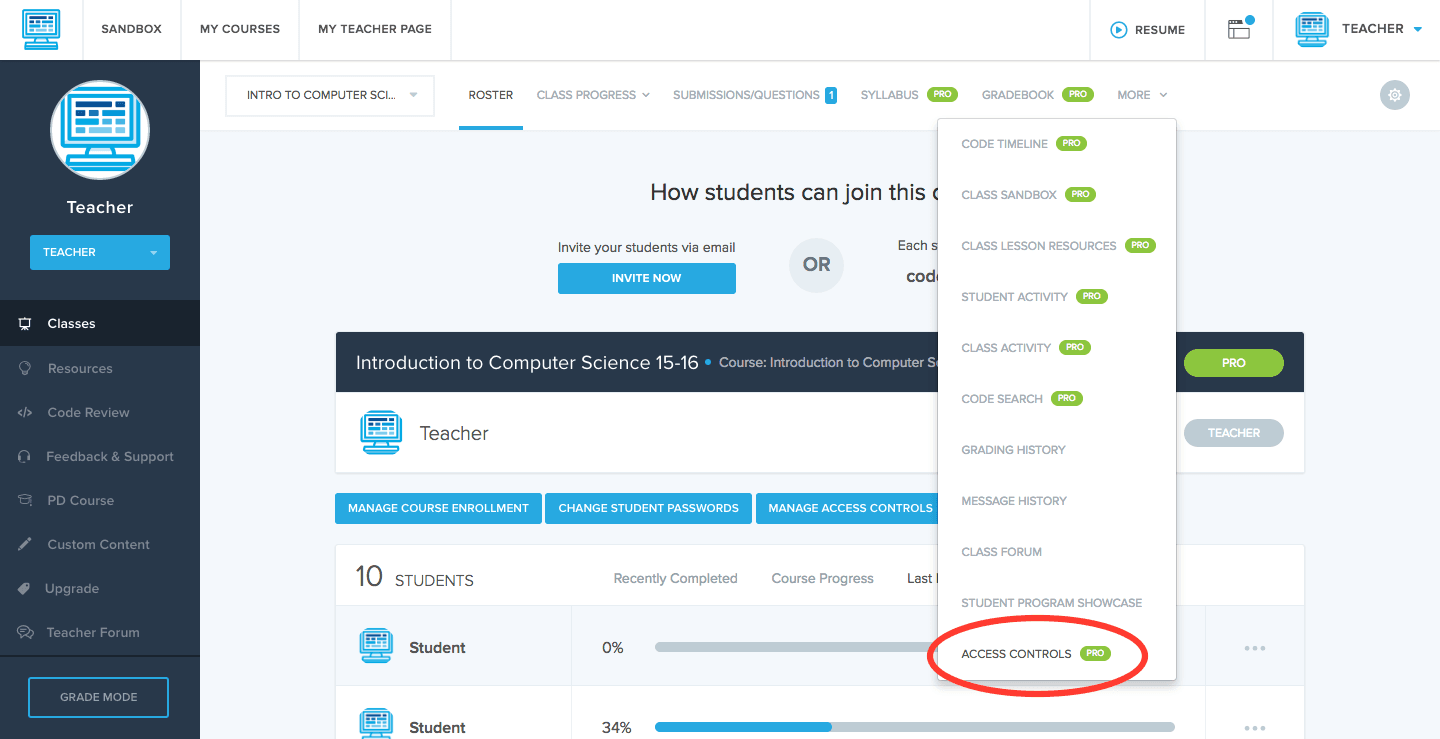The width and height of the screenshot is (1440, 739).
Task: Open Teacher Forum in sidebar
Action: point(92,632)
